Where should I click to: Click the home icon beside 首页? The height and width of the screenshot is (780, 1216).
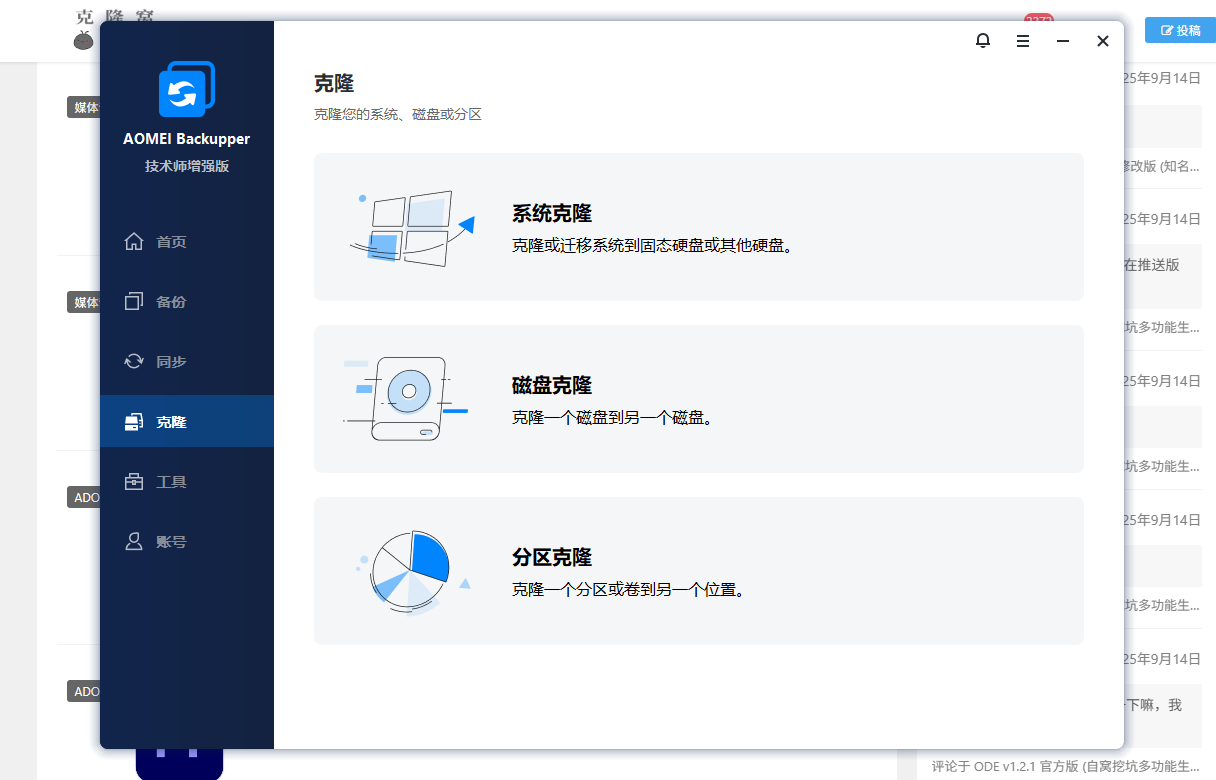click(134, 242)
